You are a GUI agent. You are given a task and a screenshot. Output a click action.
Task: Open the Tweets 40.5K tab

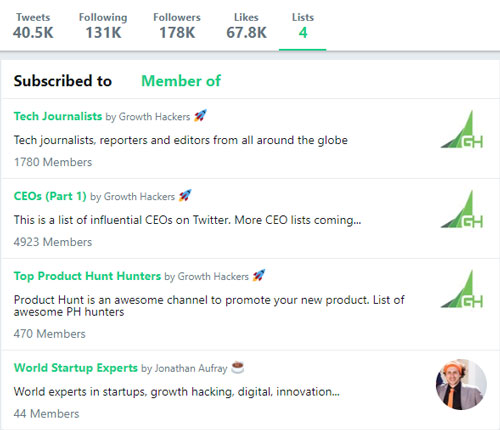pyautogui.click(x=33, y=26)
